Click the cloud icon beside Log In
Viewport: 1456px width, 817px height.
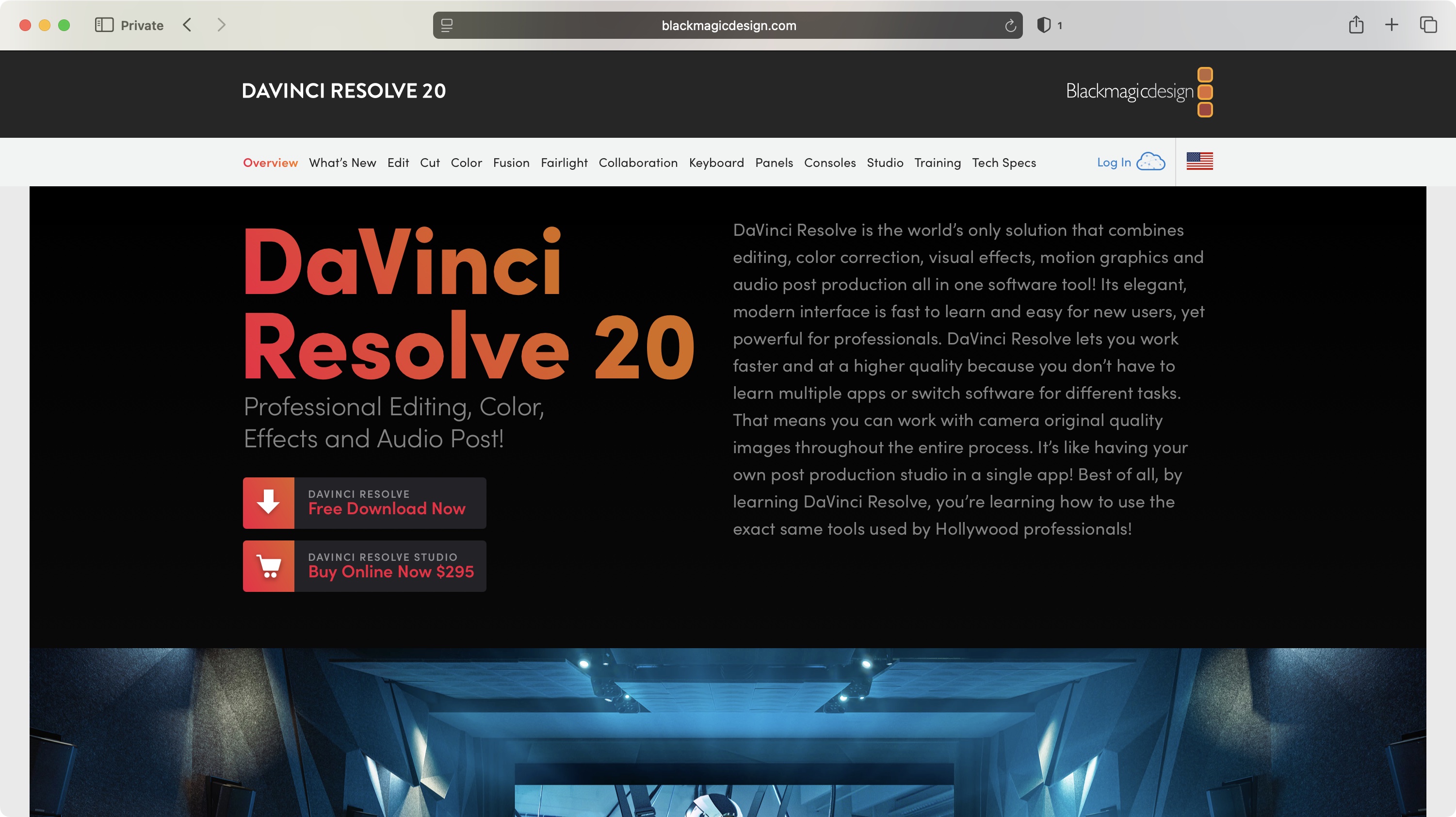1151,162
